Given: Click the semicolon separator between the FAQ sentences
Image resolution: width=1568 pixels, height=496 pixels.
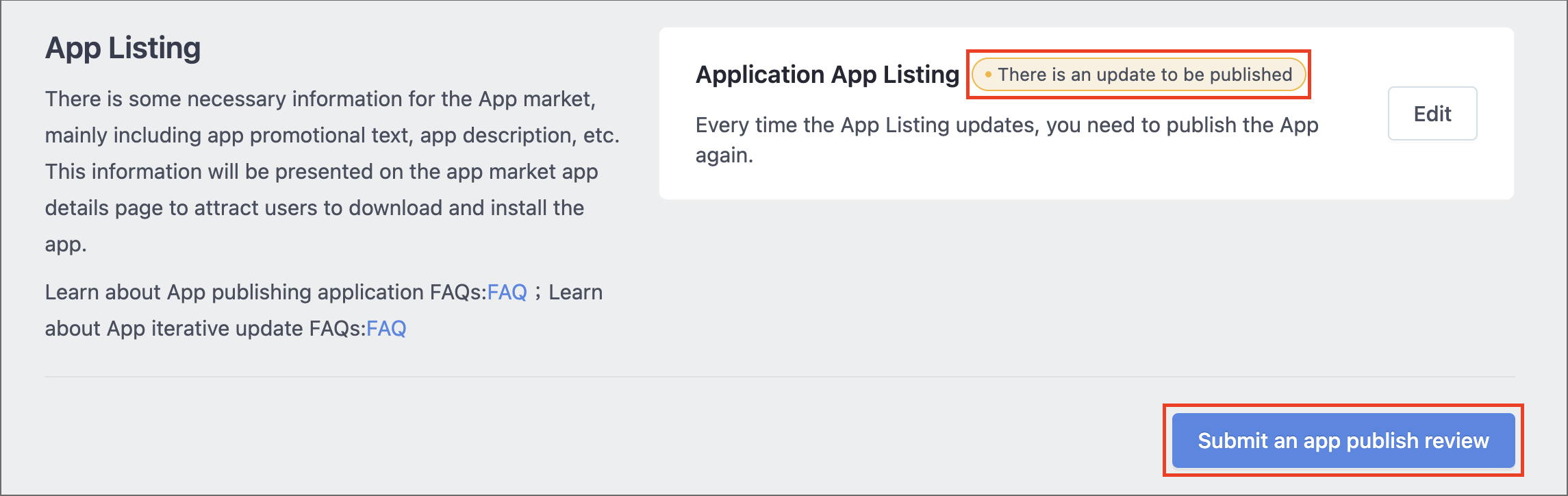Looking at the screenshot, I should pos(538,293).
